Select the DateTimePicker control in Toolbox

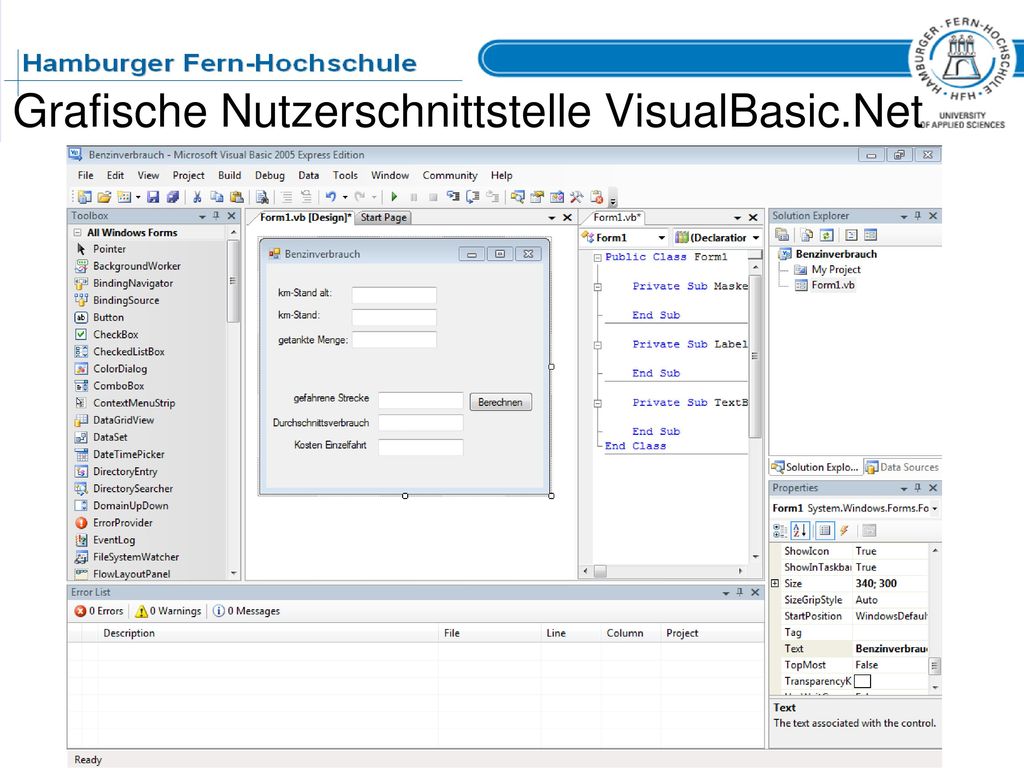click(128, 455)
